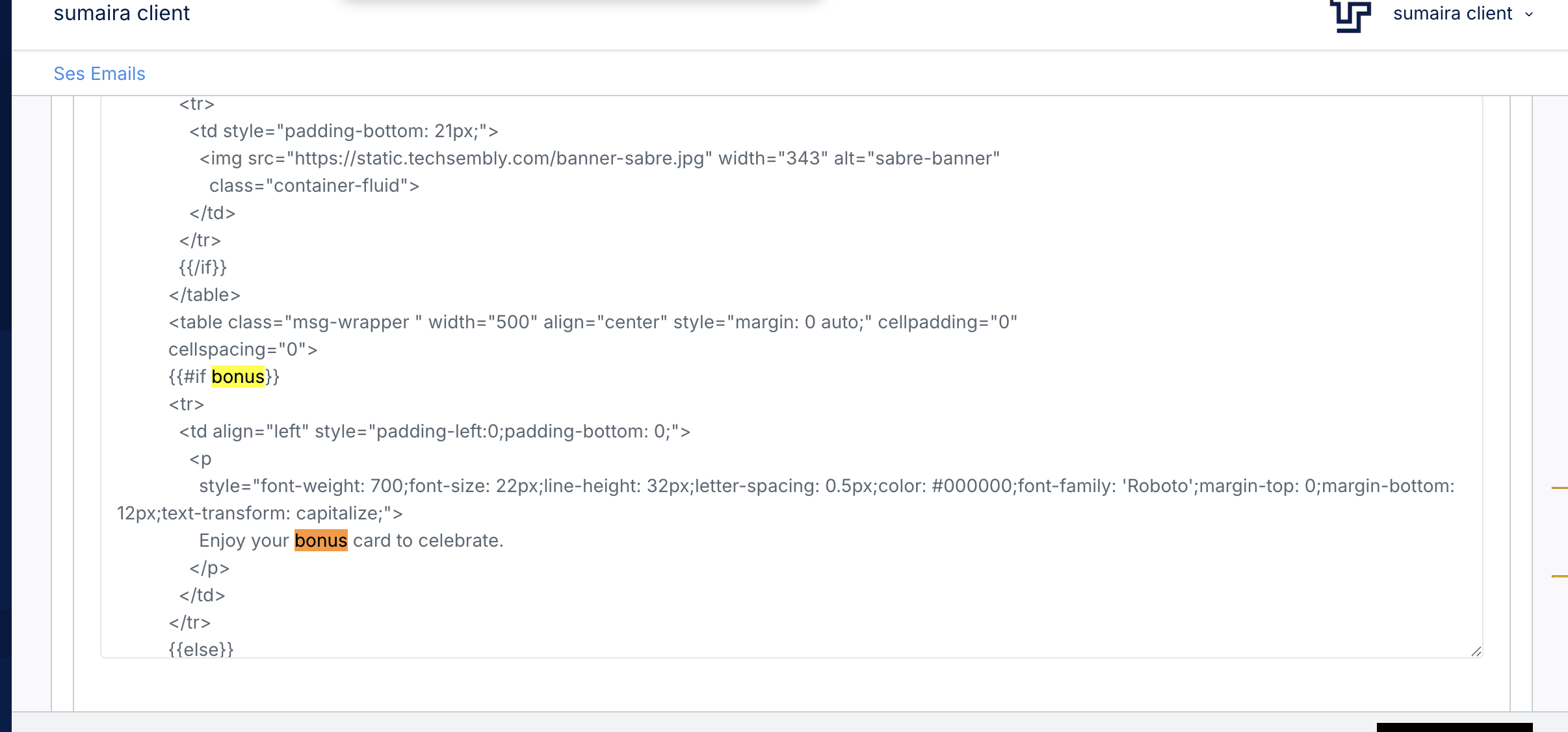This screenshot has width=1568, height=732.
Task: Click the closing </p> tag line
Action: pyautogui.click(x=209, y=568)
